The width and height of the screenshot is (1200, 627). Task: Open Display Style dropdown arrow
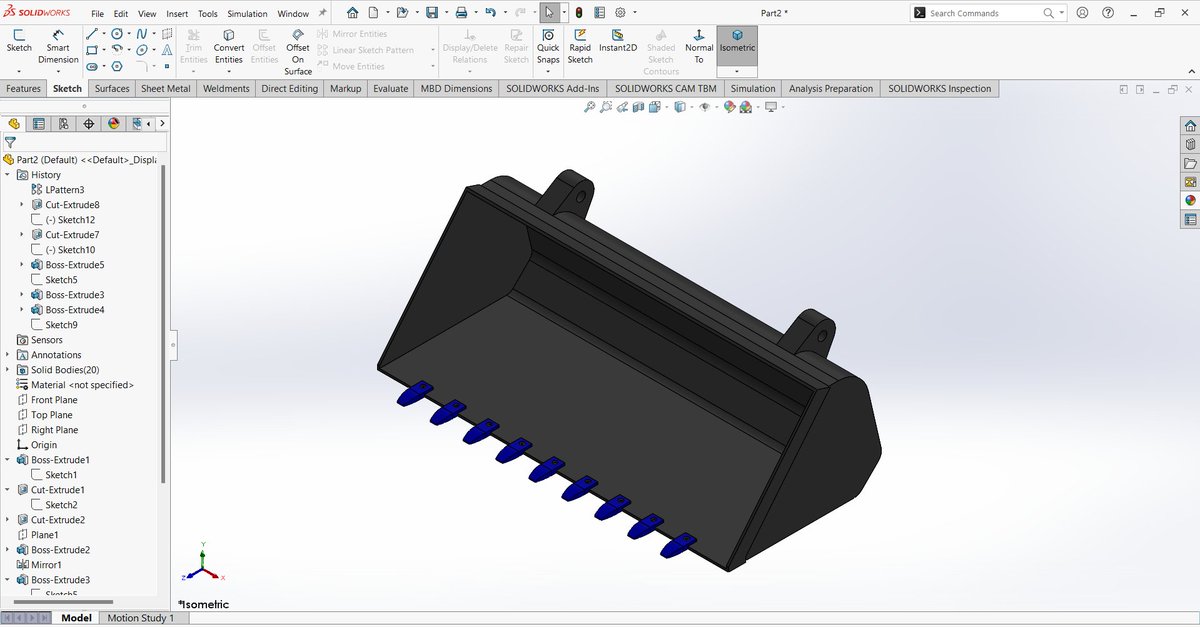click(x=693, y=106)
